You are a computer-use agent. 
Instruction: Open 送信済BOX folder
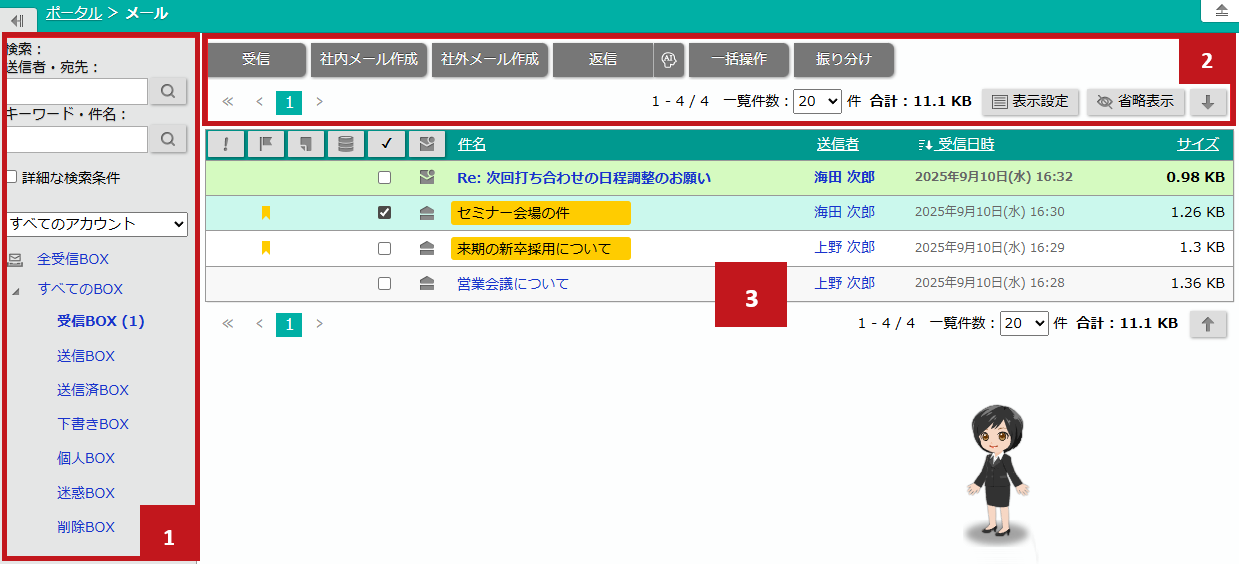coord(93,390)
